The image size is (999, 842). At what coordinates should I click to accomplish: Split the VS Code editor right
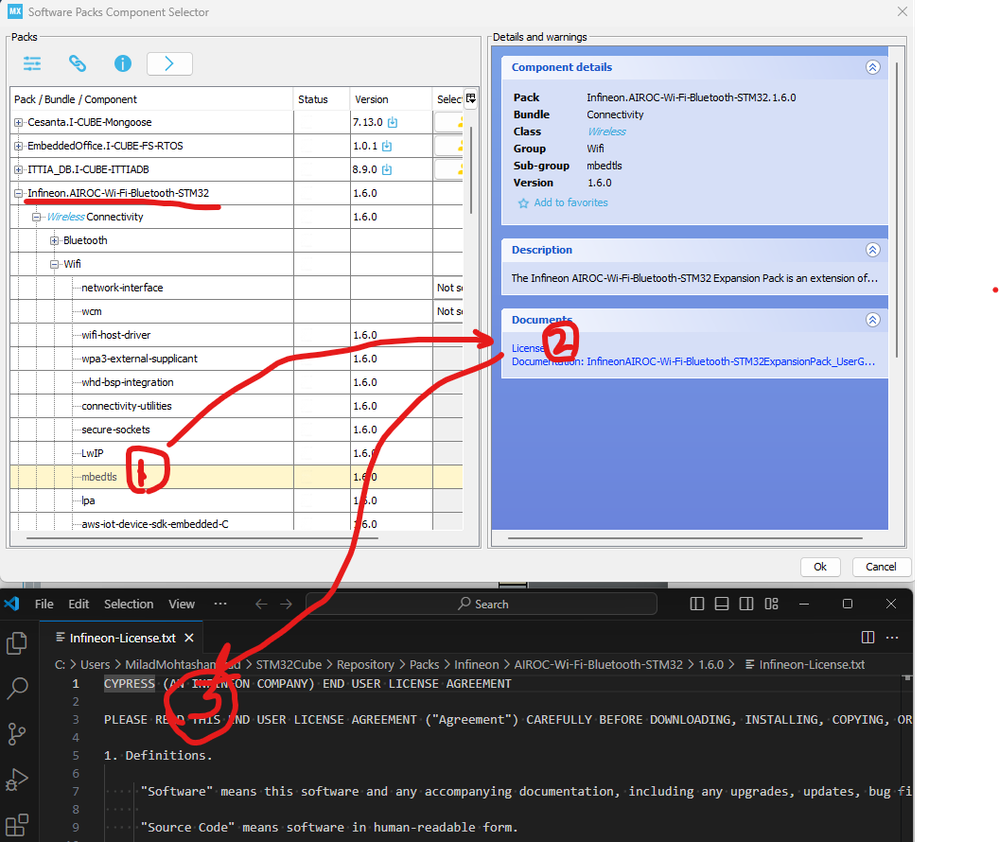(868, 638)
